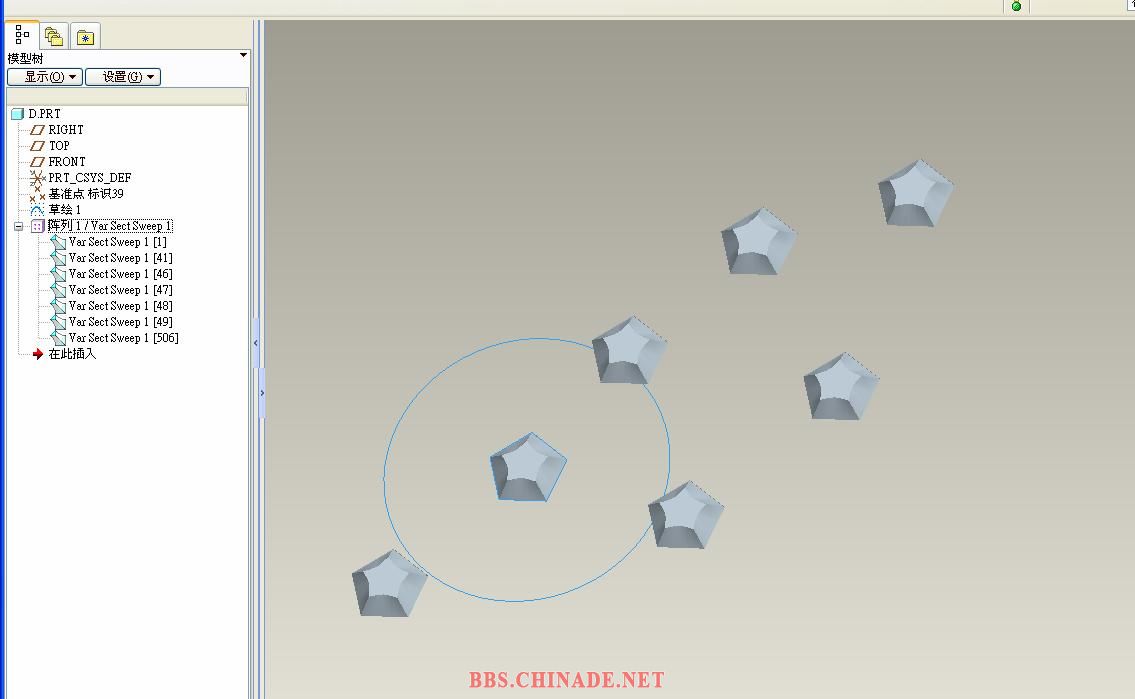Viewport: 1135px width, 699px height.
Task: Select the FRONT datum plane
Action: (x=67, y=161)
